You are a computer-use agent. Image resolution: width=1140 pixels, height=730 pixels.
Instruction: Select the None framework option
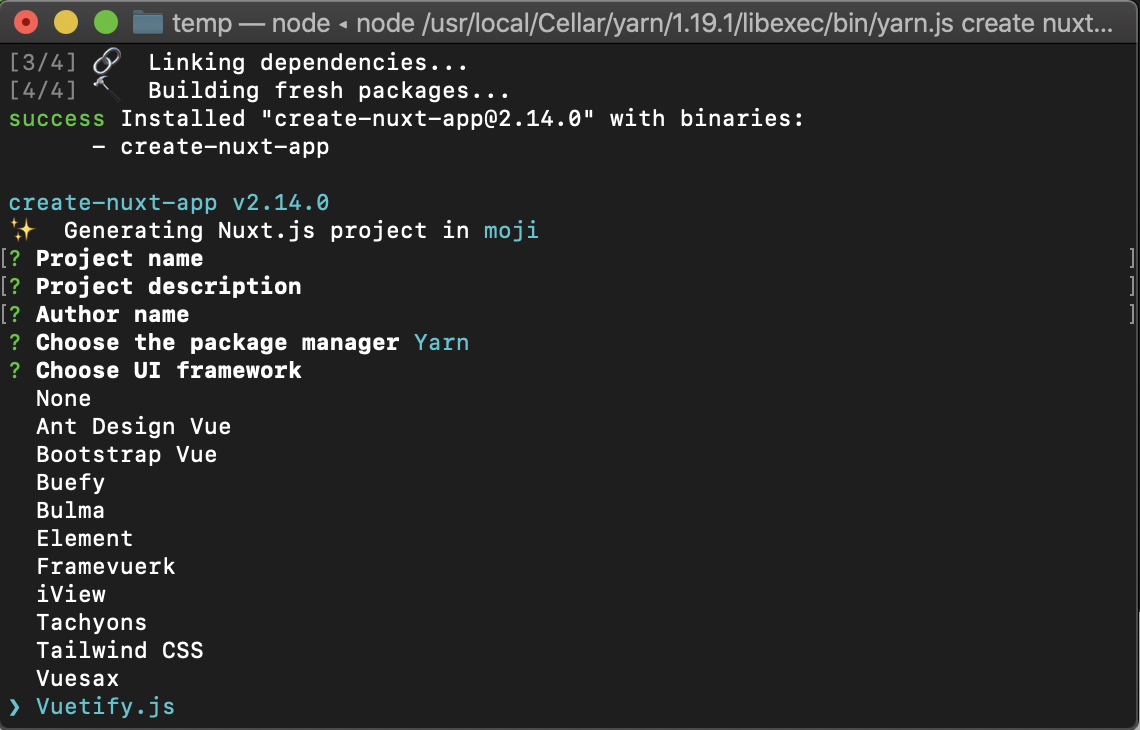point(64,398)
